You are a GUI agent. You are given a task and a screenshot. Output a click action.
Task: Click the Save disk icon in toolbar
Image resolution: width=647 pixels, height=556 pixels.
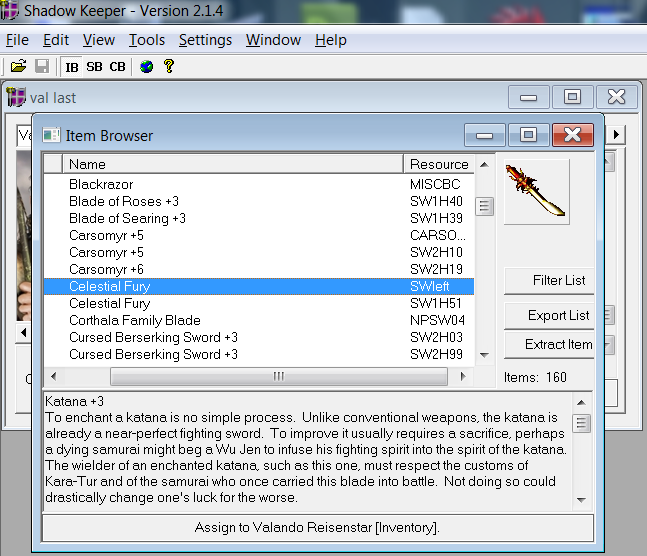coord(42,67)
